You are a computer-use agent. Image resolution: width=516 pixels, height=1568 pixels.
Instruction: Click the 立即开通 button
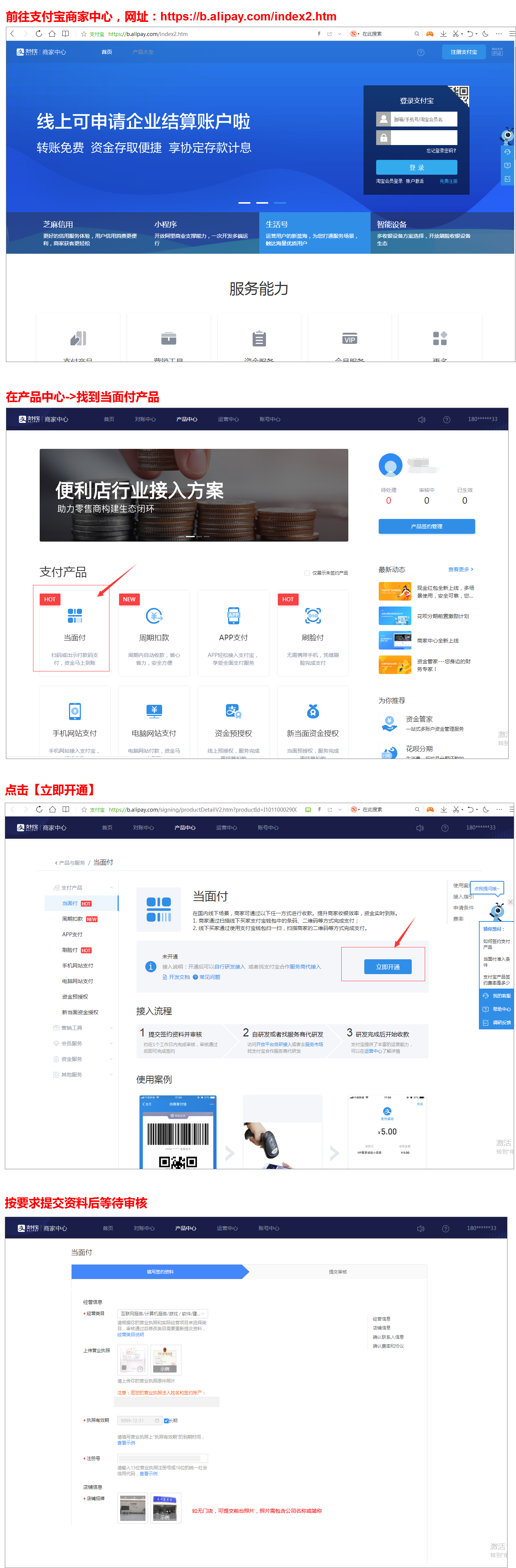pos(388,967)
